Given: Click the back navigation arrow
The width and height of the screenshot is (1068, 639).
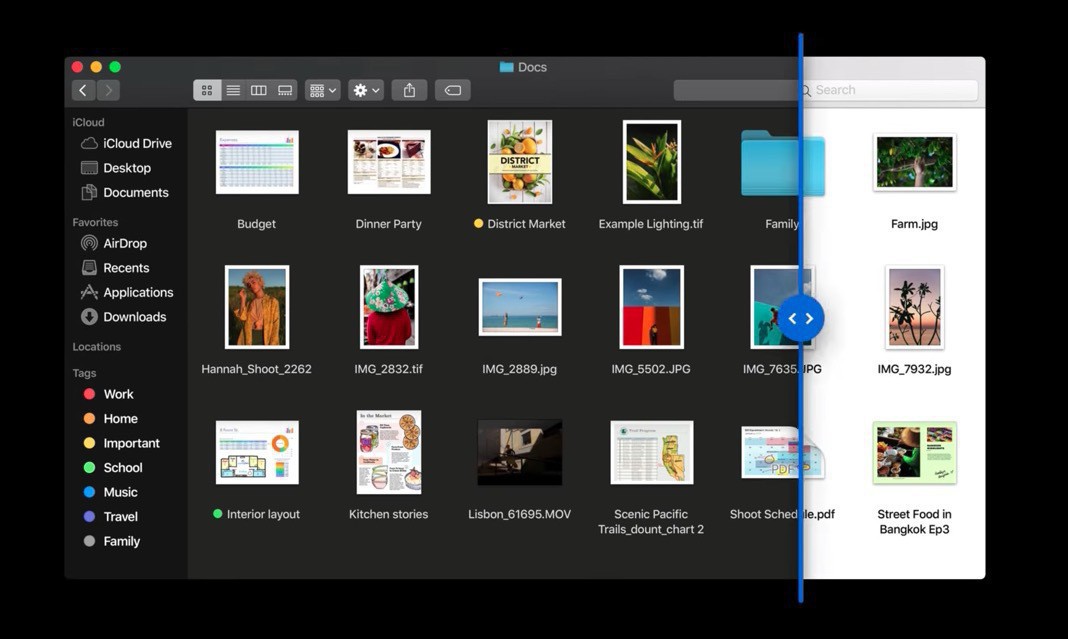Looking at the screenshot, I should pos(83,91).
